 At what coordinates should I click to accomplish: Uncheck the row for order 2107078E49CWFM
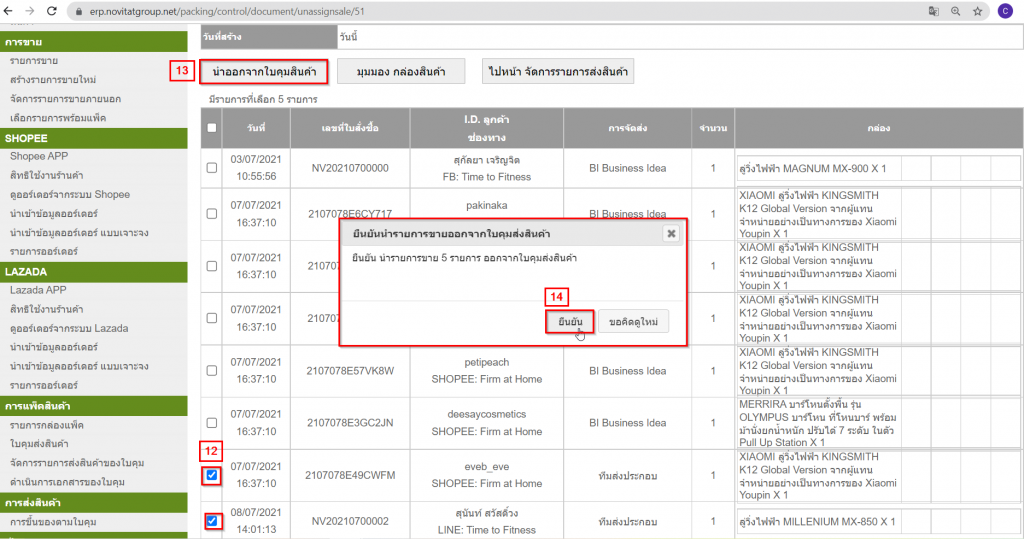tap(212, 475)
